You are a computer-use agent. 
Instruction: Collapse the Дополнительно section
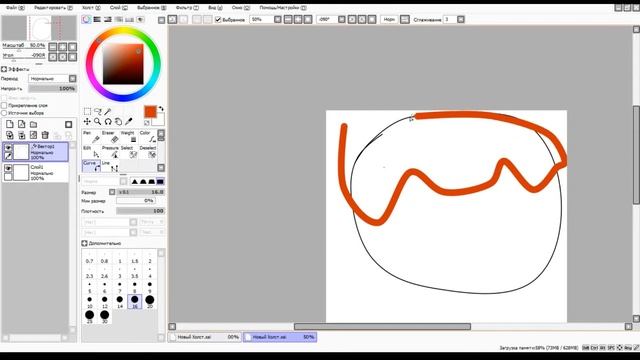pyautogui.click(x=84, y=243)
